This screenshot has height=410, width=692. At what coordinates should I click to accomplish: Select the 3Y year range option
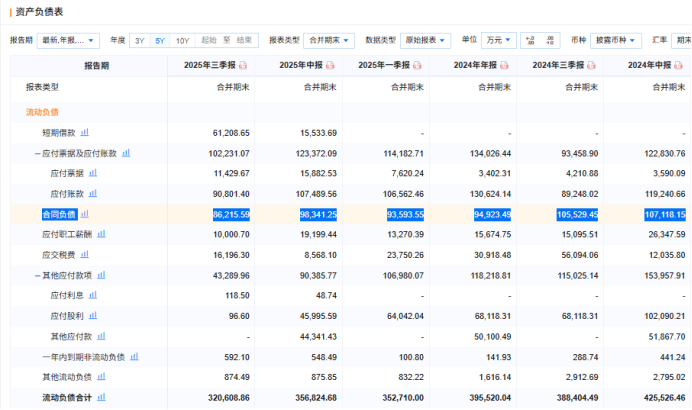[140, 40]
